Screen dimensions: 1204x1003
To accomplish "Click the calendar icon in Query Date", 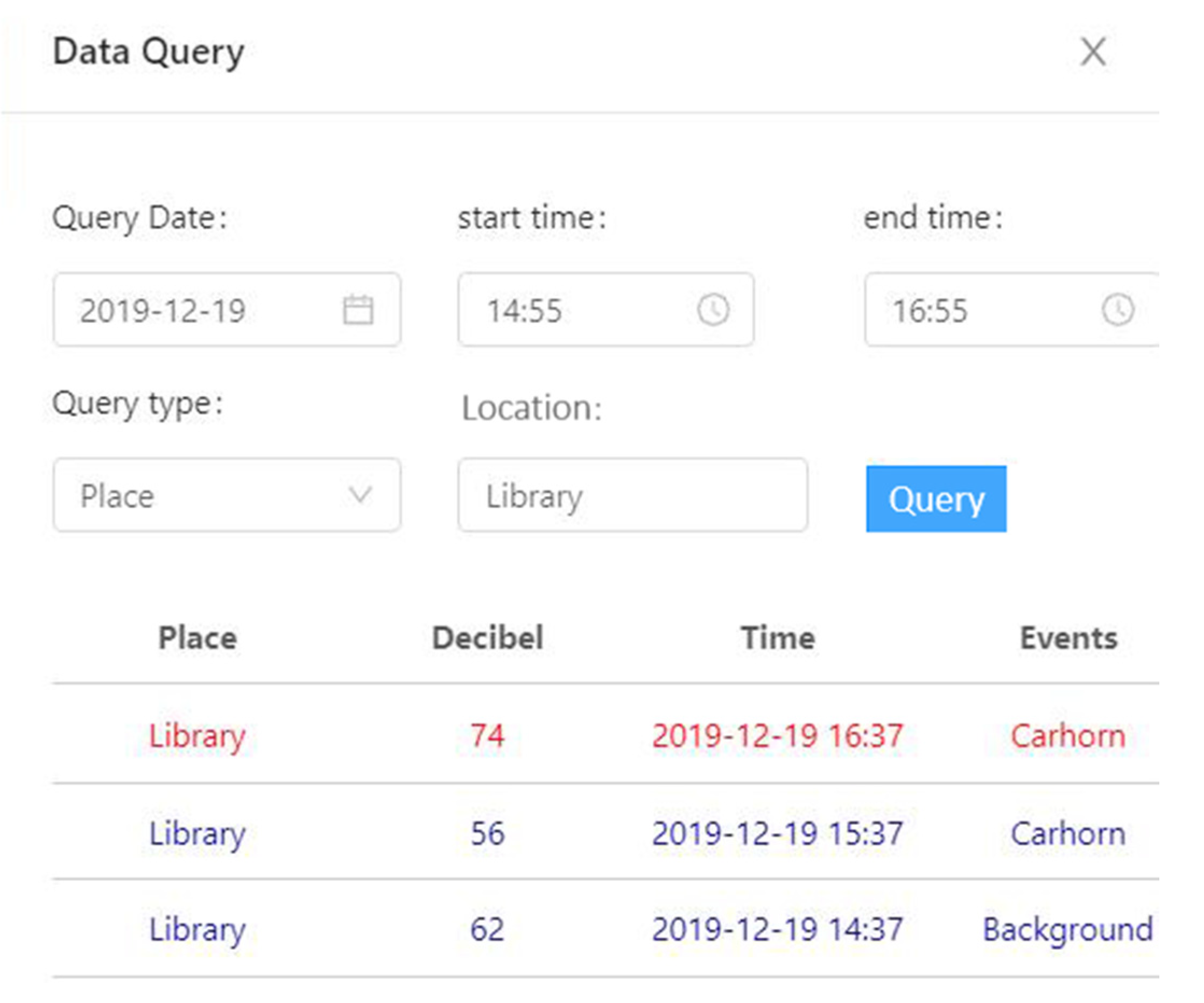I will [358, 310].
